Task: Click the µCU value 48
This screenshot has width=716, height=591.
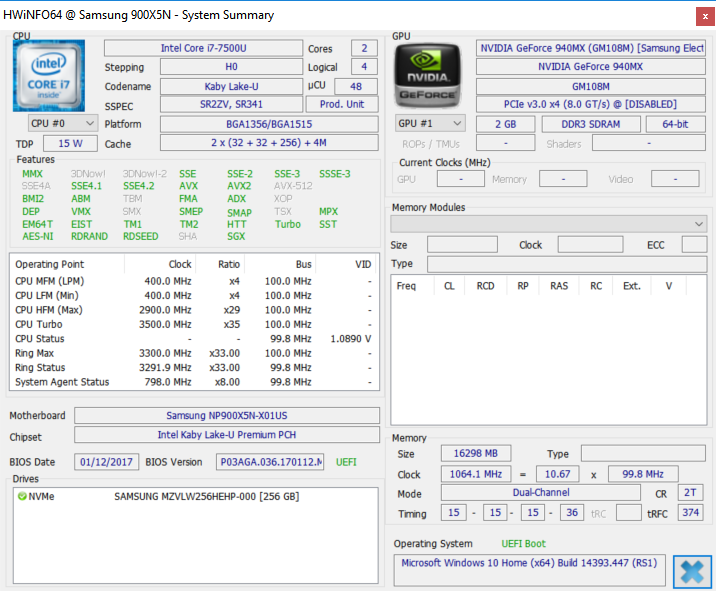Action: point(356,86)
